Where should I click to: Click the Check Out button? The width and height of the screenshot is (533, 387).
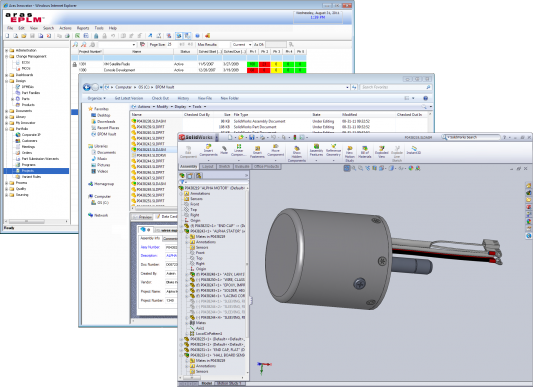coord(160,98)
